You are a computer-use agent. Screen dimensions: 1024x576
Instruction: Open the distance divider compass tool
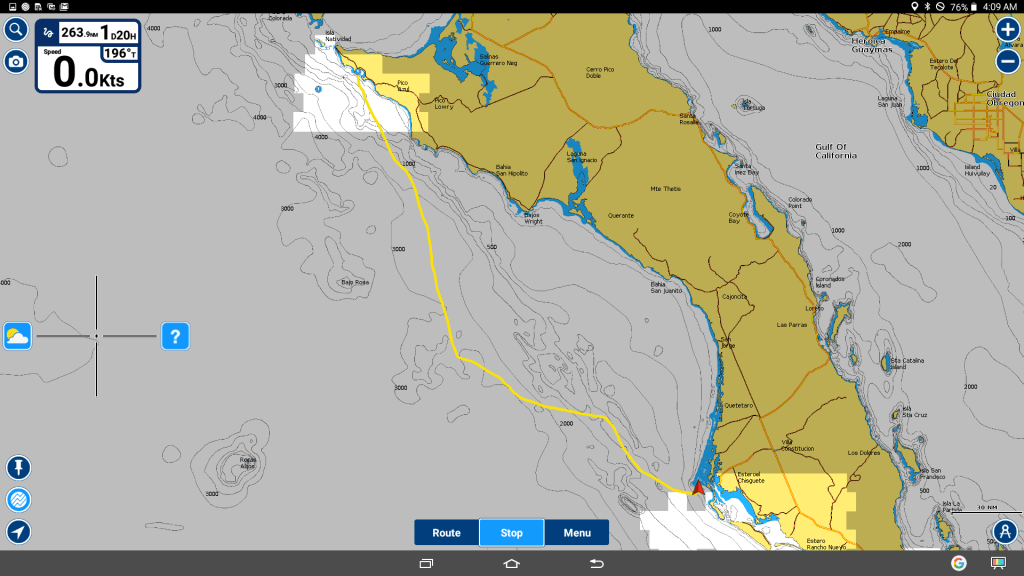[x=1006, y=532]
